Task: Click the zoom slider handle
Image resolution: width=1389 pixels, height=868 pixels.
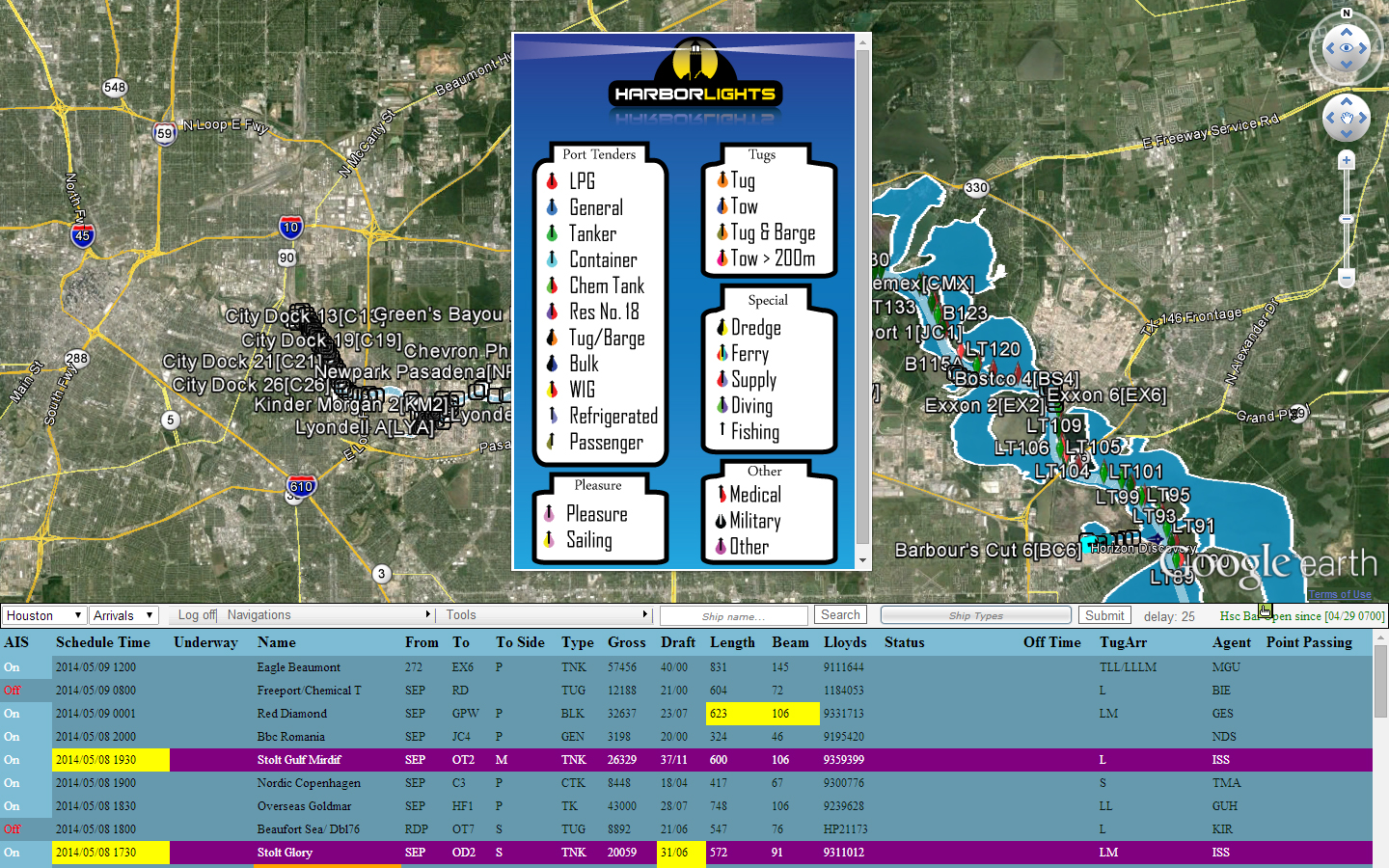Action: click(1347, 219)
